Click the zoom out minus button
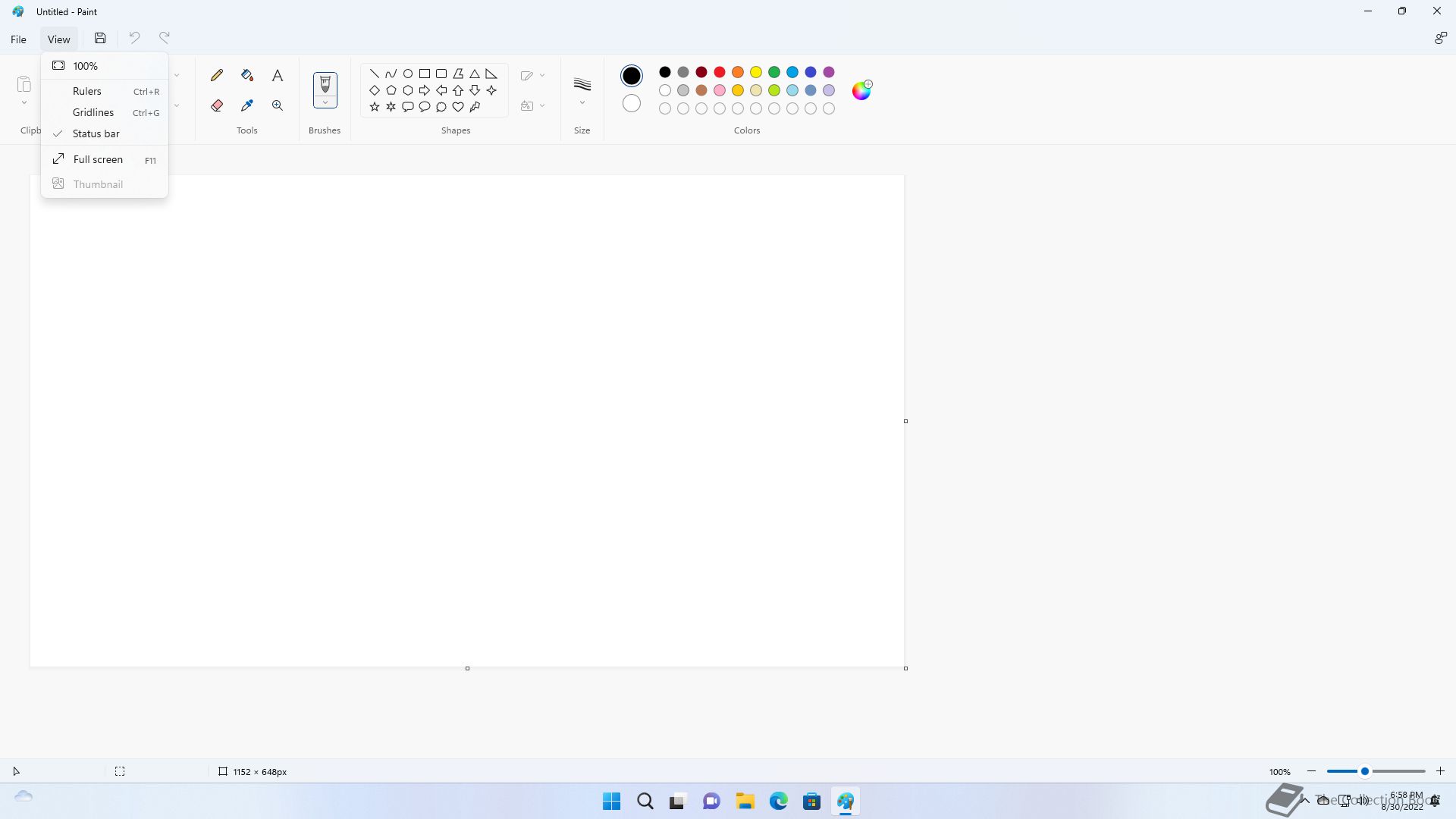The image size is (1456, 819). pos(1312,771)
